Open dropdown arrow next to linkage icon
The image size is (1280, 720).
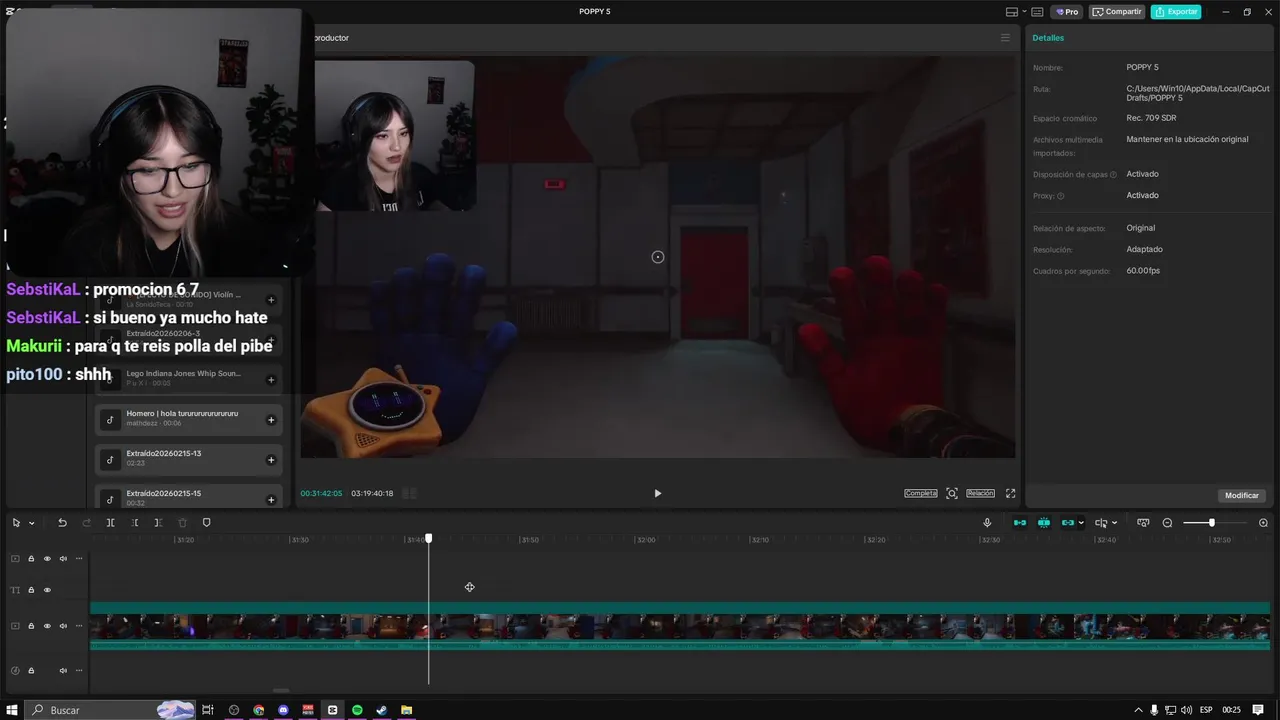(x=1081, y=523)
